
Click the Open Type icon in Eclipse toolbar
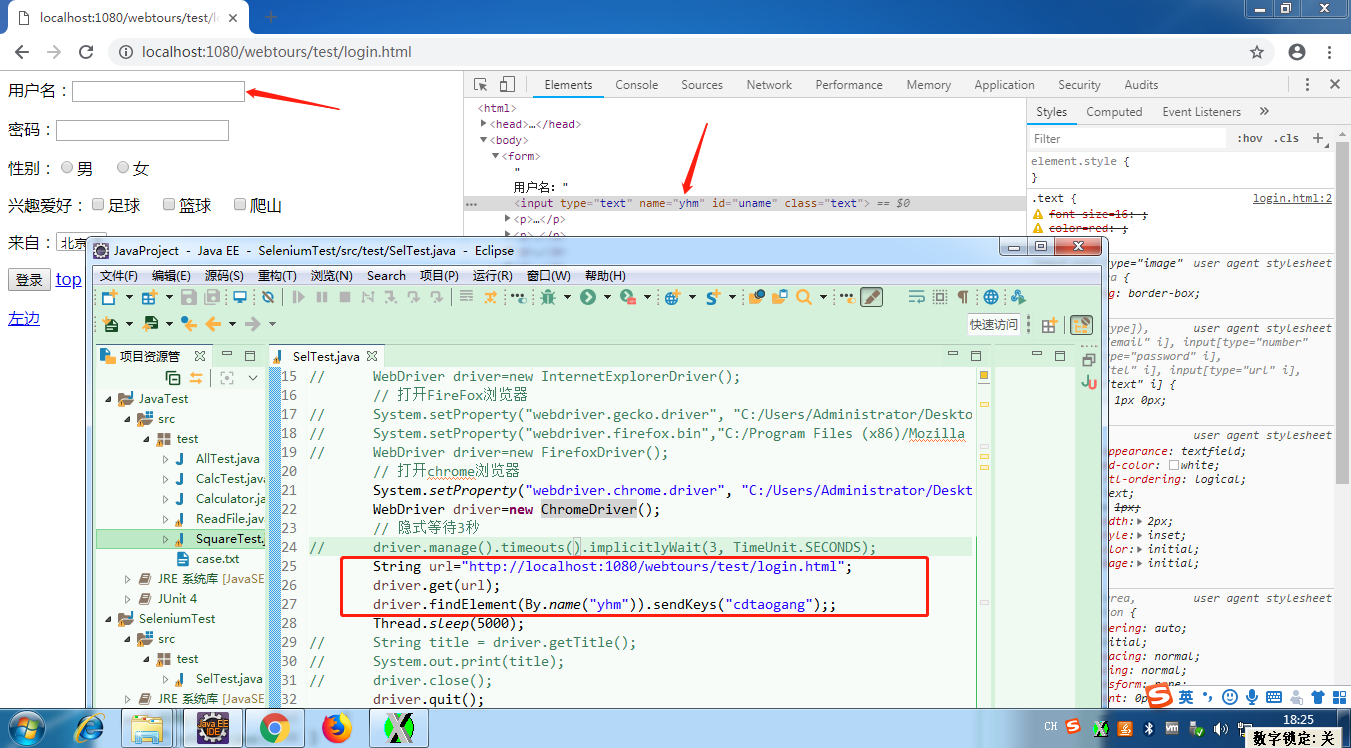tap(757, 297)
